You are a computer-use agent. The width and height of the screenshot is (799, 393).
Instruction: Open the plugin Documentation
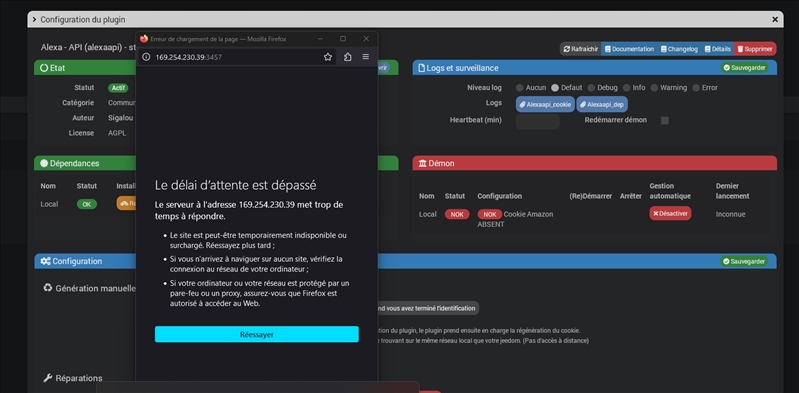tap(629, 49)
